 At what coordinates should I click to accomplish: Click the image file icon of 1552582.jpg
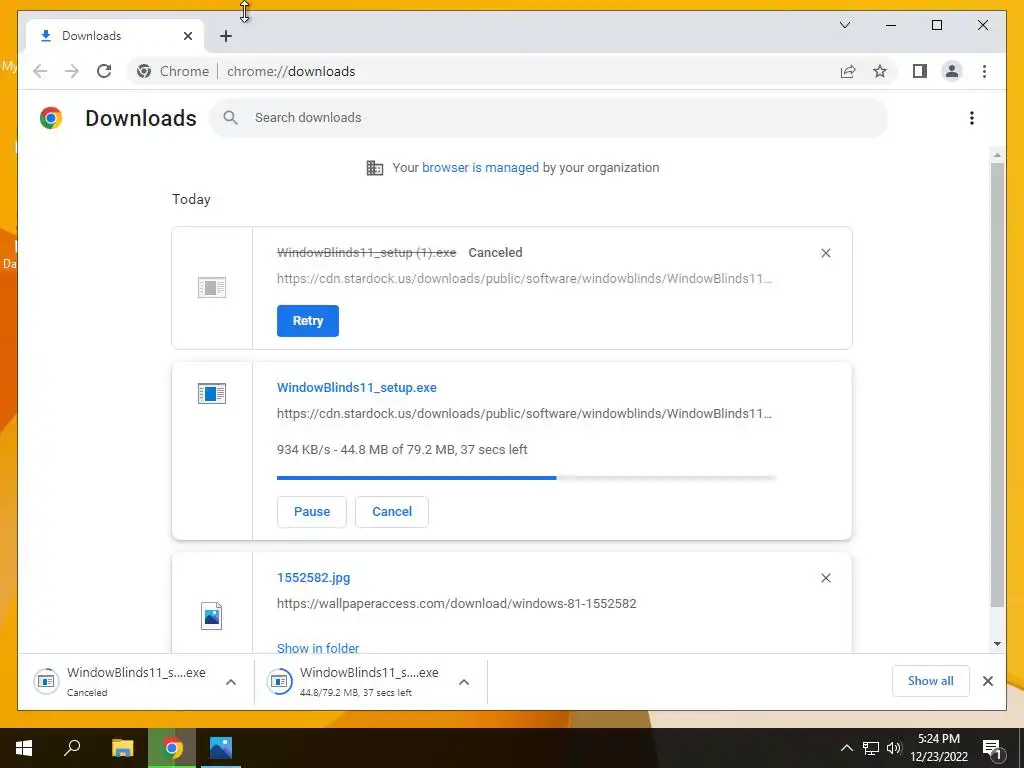(212, 616)
